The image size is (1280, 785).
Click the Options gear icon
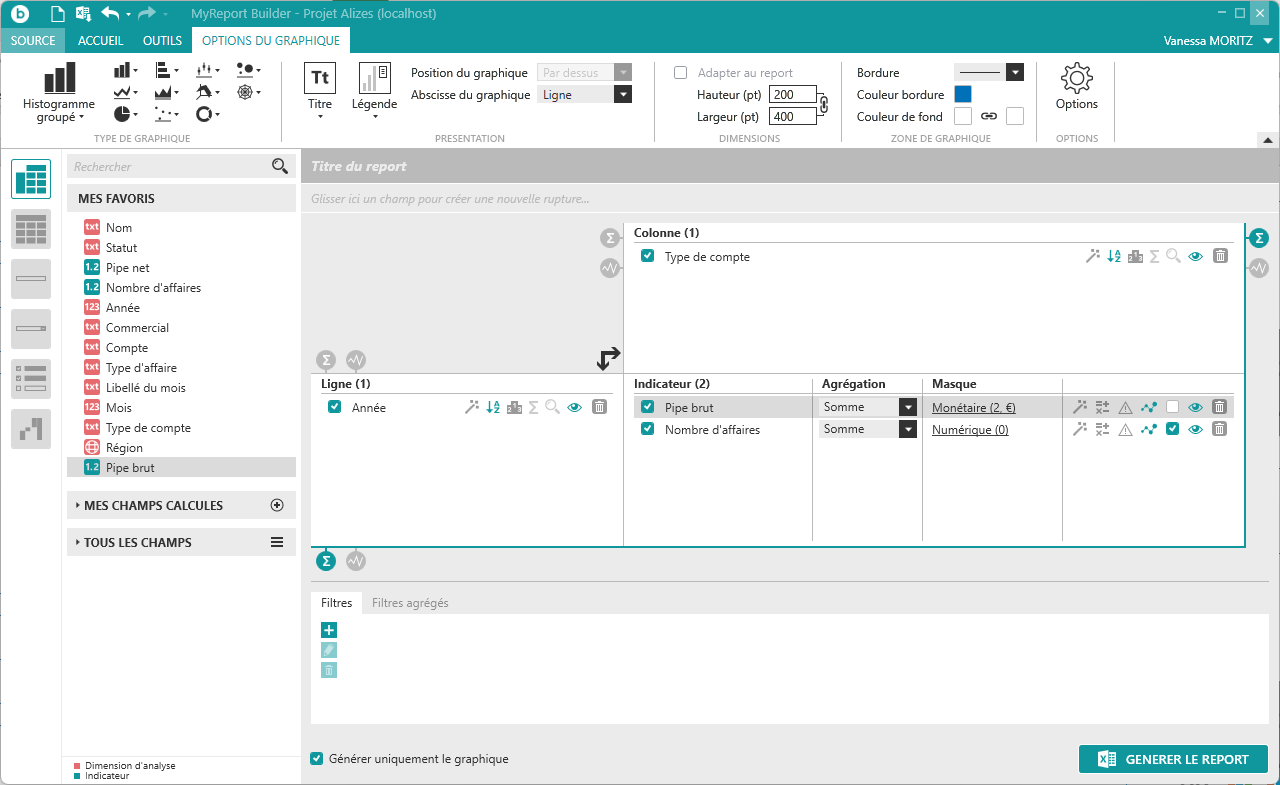point(1076,78)
